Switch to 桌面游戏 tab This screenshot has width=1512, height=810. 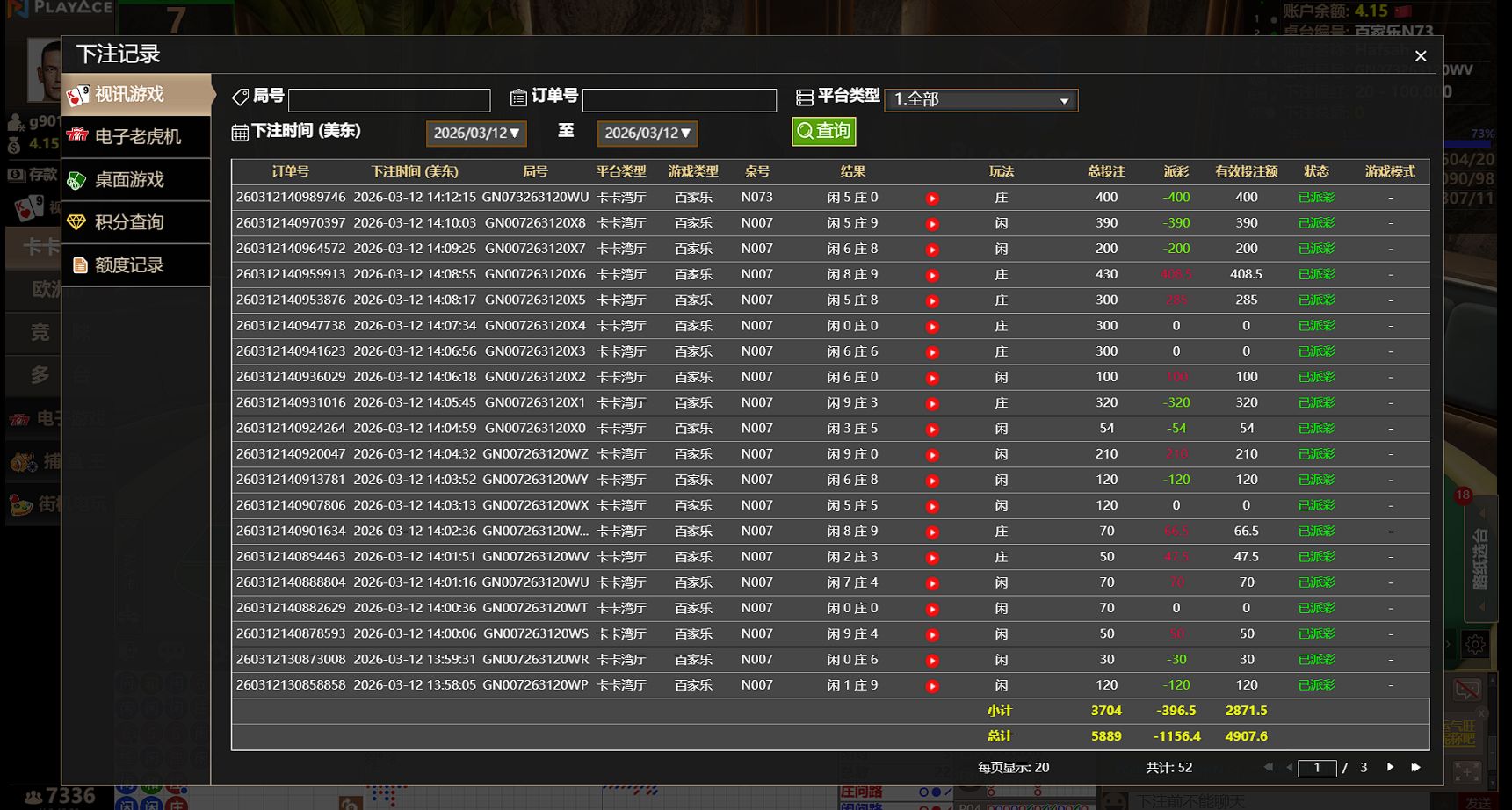click(x=137, y=179)
